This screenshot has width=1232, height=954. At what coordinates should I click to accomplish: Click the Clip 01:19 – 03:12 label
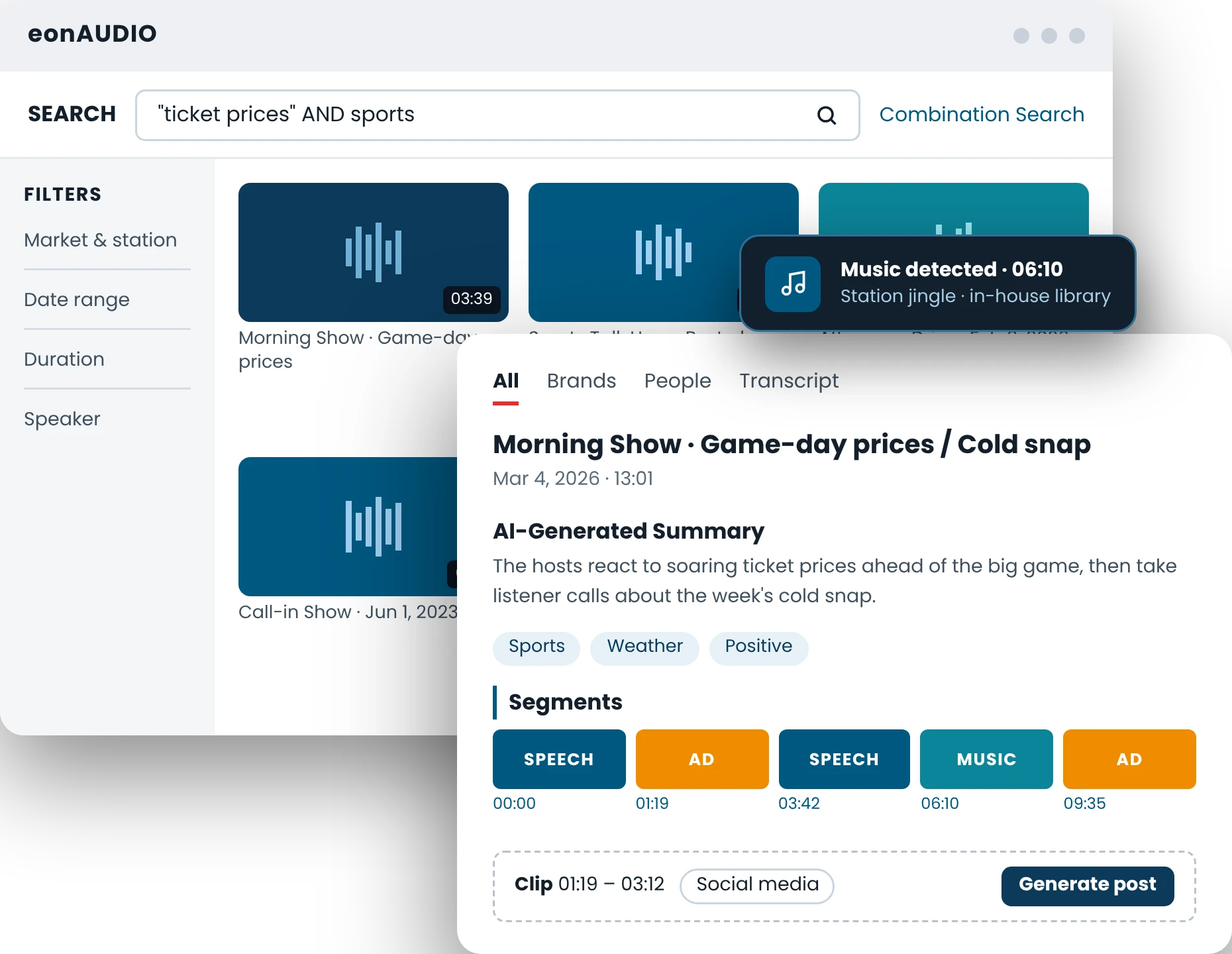589,884
